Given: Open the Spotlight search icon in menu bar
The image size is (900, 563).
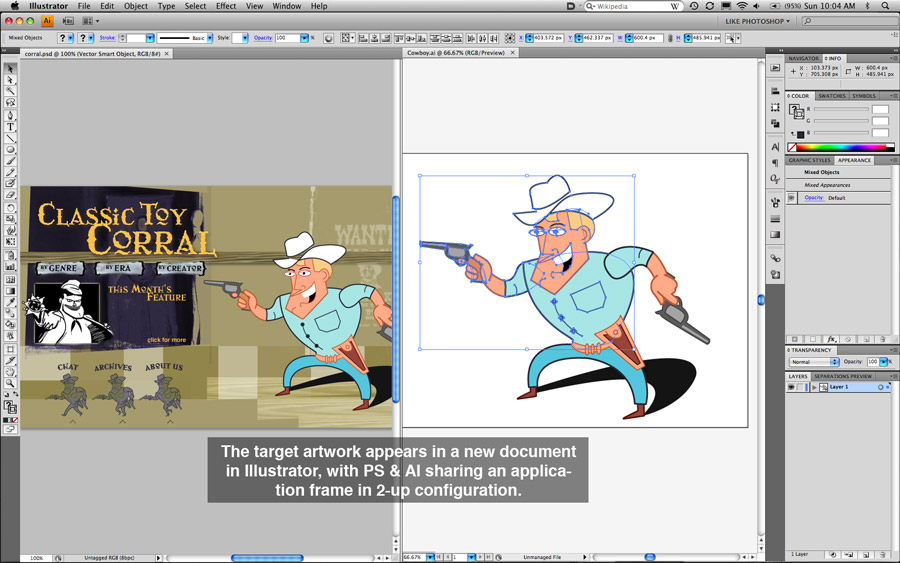Looking at the screenshot, I should 887,6.
